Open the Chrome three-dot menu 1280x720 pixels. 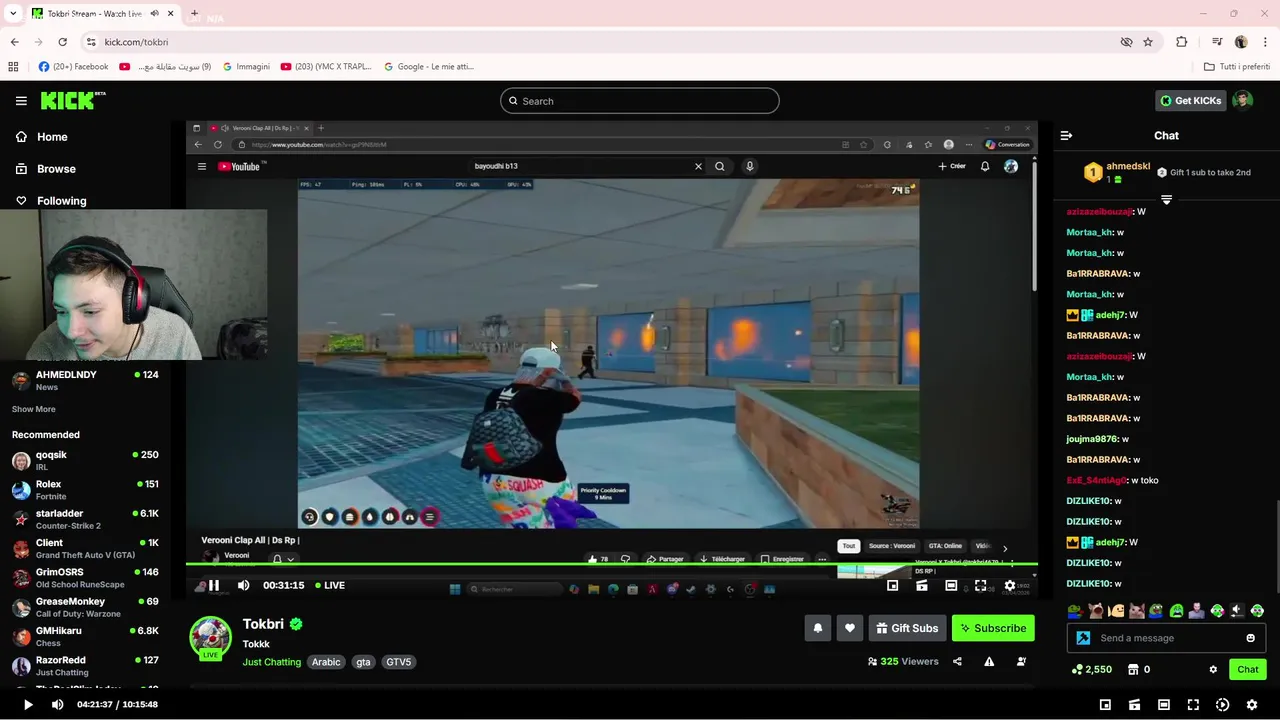tap(1265, 42)
